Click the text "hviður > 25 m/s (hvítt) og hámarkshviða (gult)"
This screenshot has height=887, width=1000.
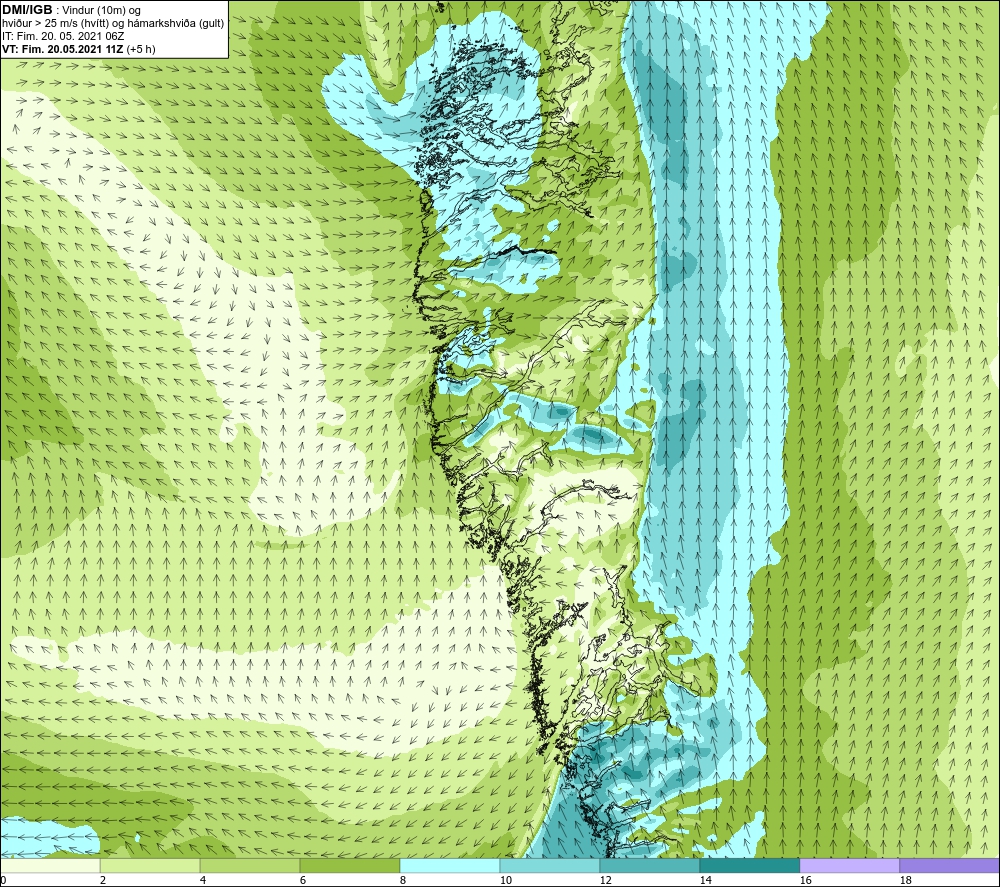click(x=114, y=24)
